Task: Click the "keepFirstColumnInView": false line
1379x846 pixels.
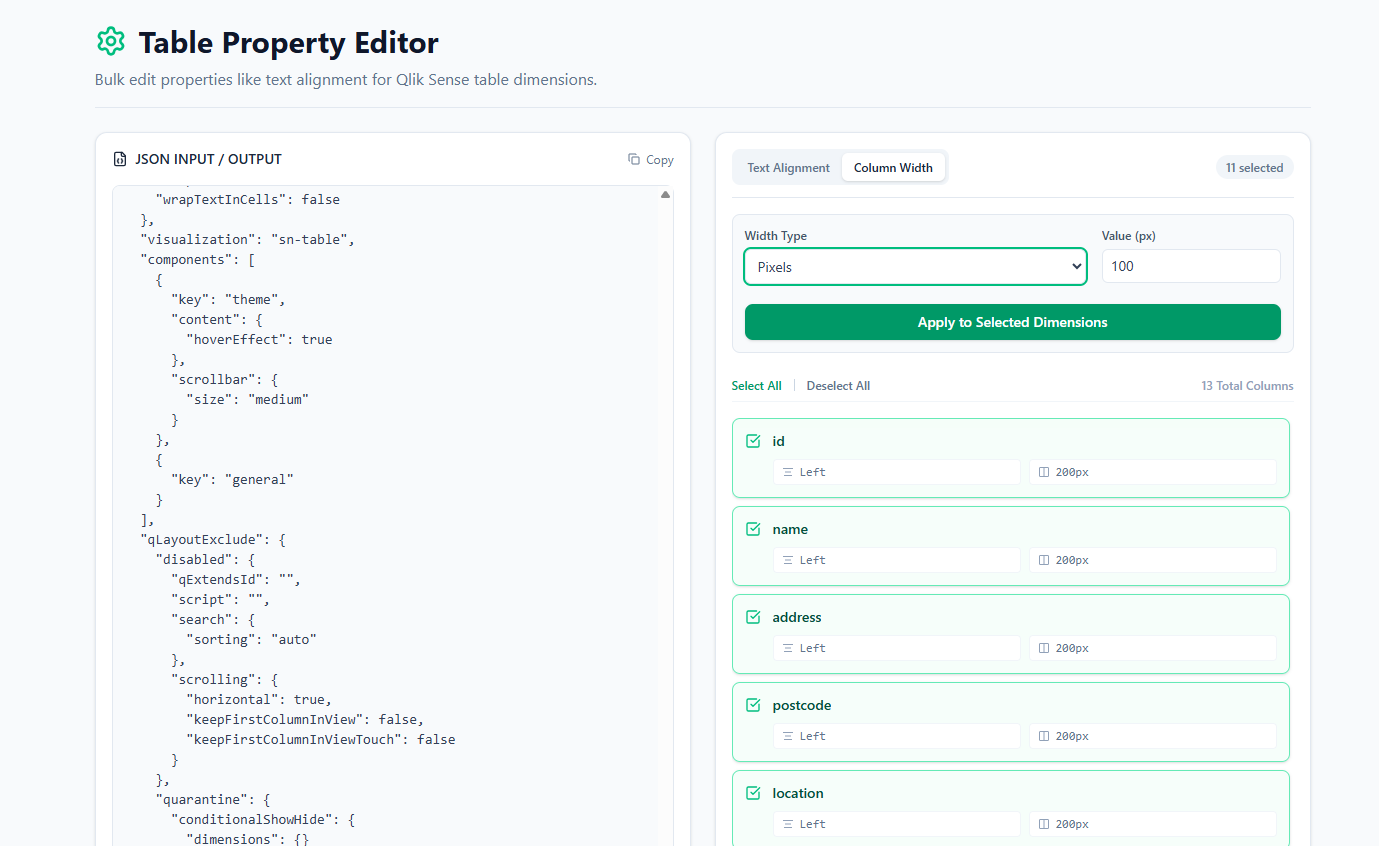Action: tap(305, 720)
